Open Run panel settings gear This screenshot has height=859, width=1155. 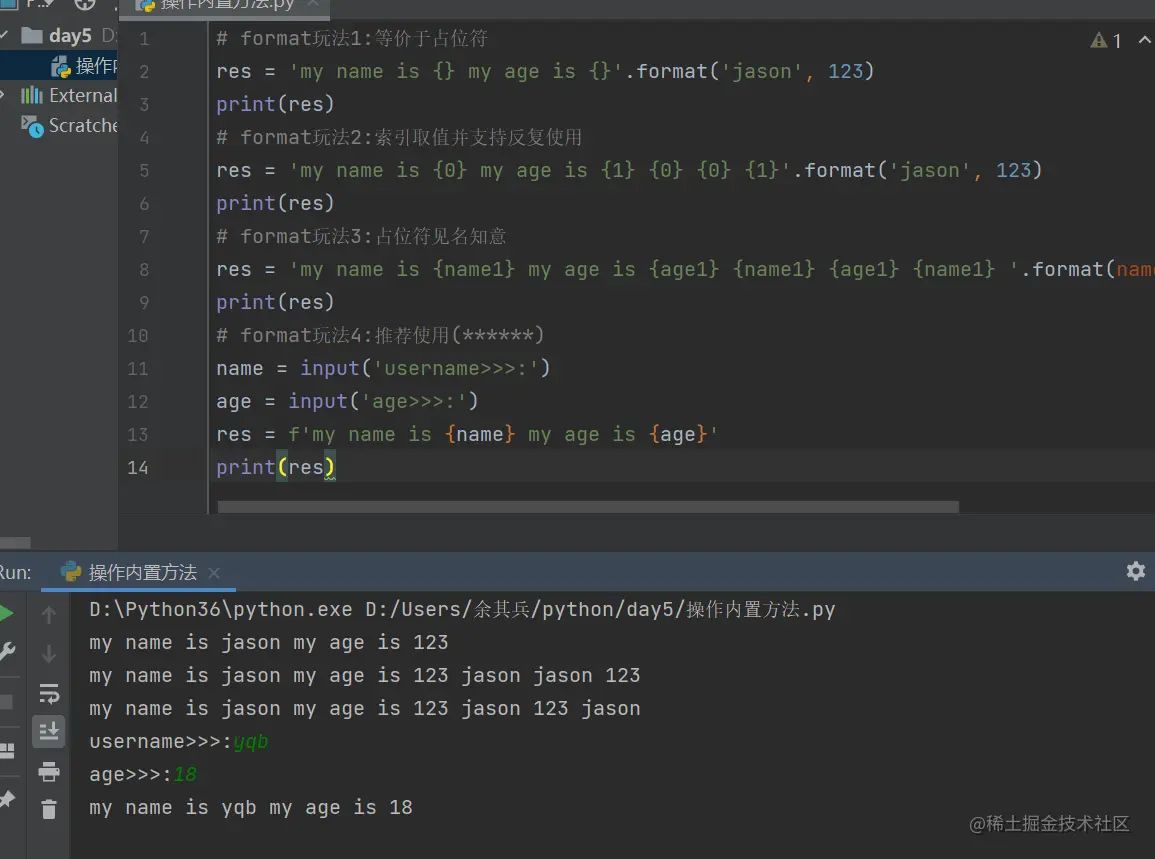[1135, 571]
